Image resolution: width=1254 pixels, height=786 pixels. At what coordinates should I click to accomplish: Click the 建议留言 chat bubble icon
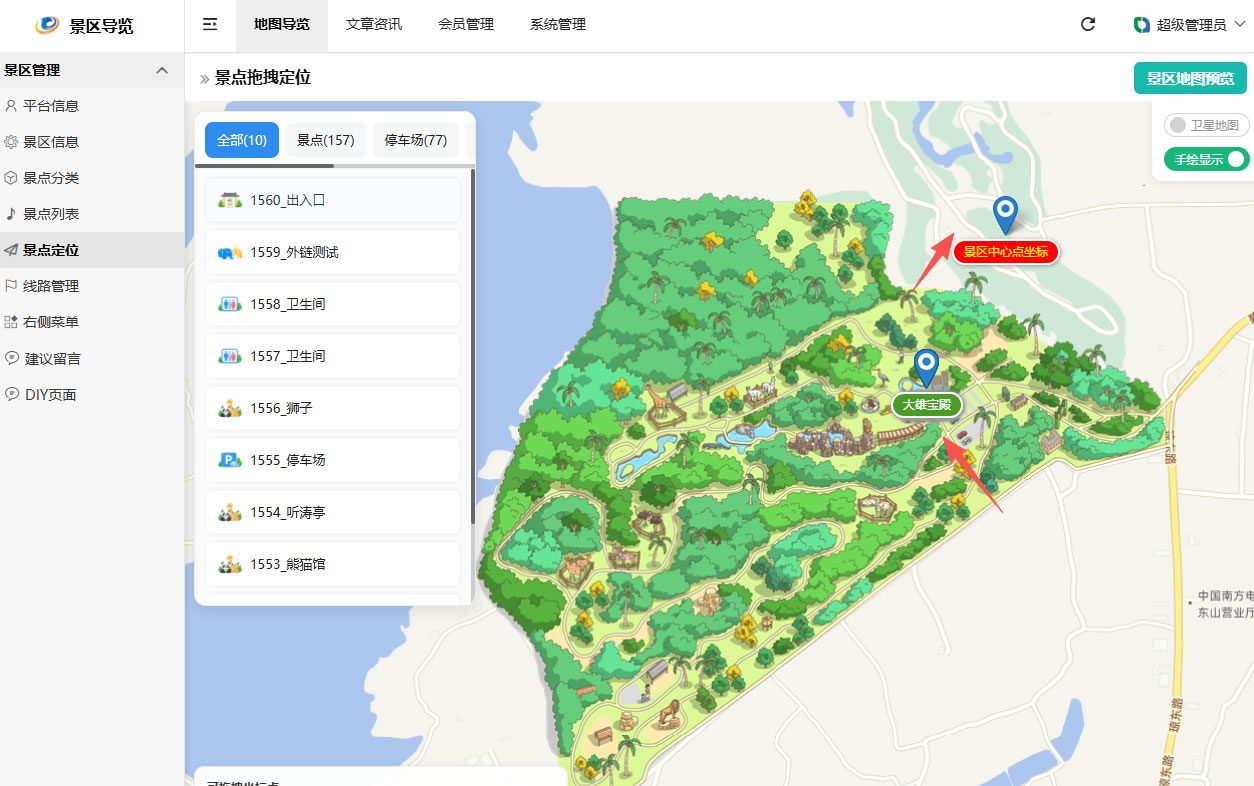(12, 358)
